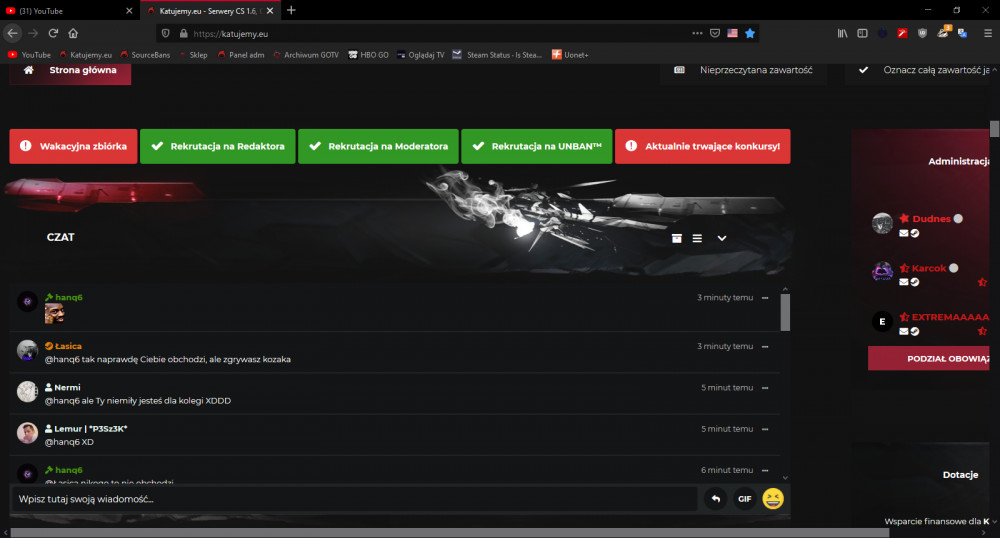Open Aktualnie trwające konkursy announcement
This screenshot has width=1000, height=538.
pyautogui.click(x=703, y=146)
